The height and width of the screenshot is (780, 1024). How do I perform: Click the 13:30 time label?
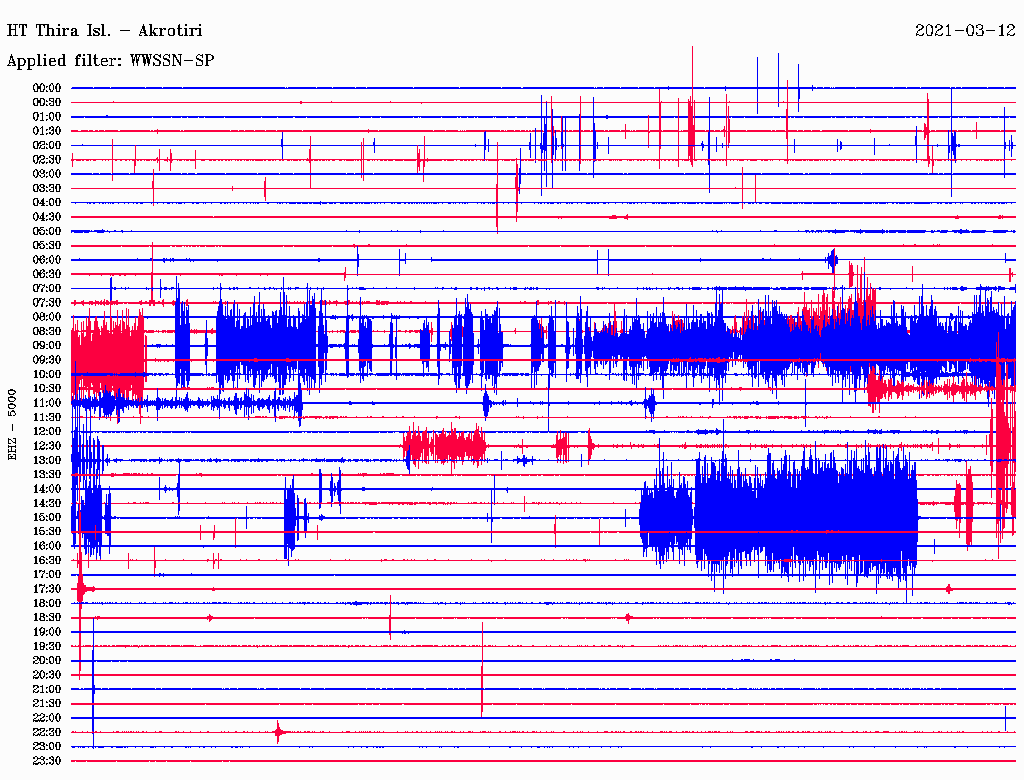click(x=47, y=474)
